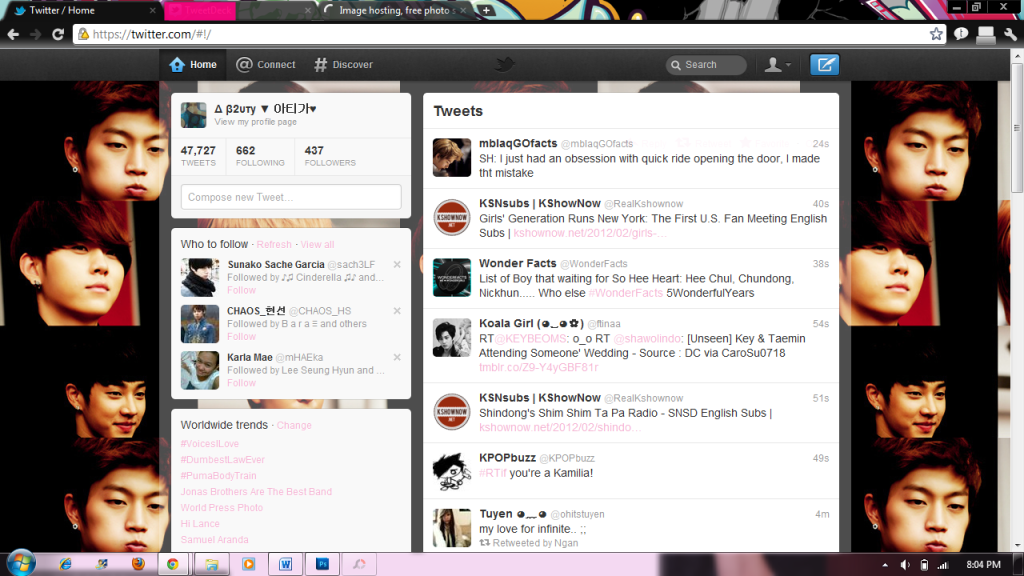The height and width of the screenshot is (576, 1024).
Task: Open the profile account dropdown menu
Action: coord(777,65)
